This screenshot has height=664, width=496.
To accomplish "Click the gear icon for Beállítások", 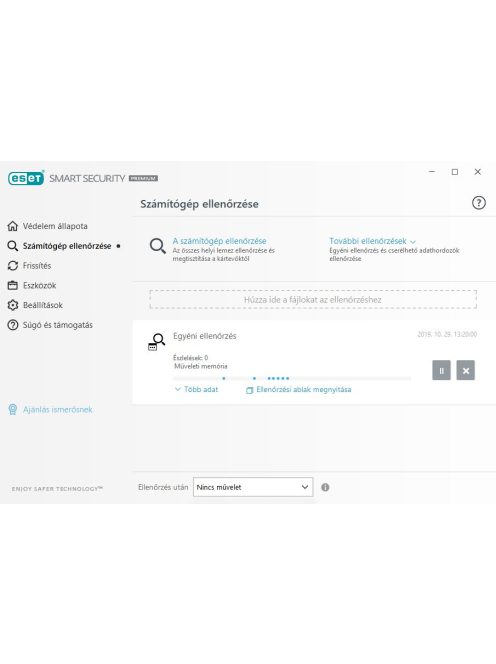I will (13, 305).
